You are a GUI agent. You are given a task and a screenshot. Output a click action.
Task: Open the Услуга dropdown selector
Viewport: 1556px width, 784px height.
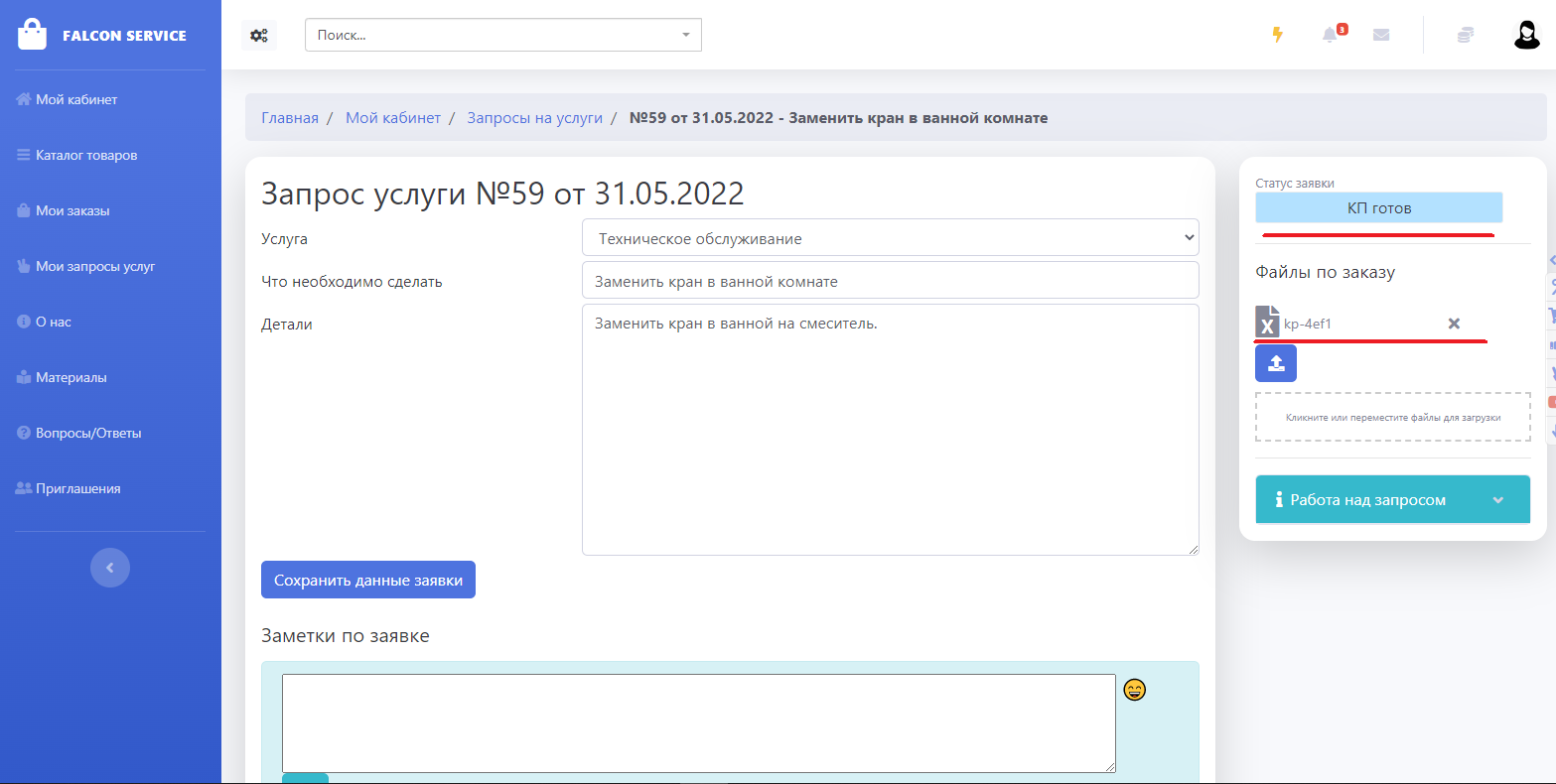[x=890, y=238]
